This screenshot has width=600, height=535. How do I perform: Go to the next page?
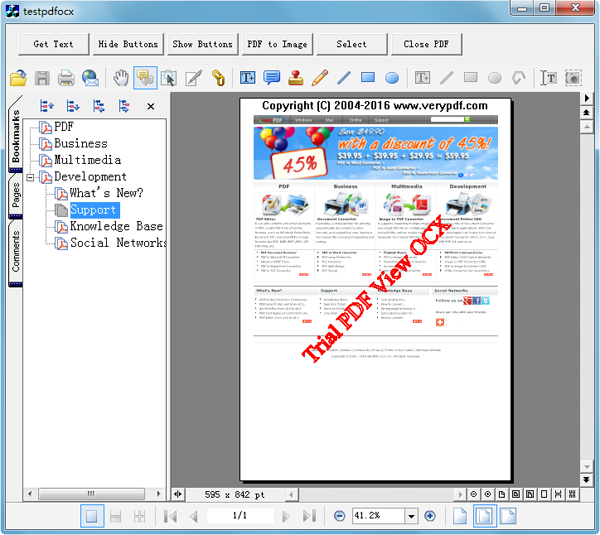(285, 516)
